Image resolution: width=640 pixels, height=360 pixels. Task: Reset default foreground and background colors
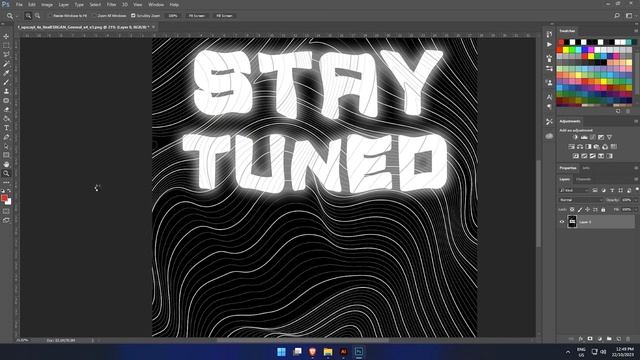coord(3,191)
